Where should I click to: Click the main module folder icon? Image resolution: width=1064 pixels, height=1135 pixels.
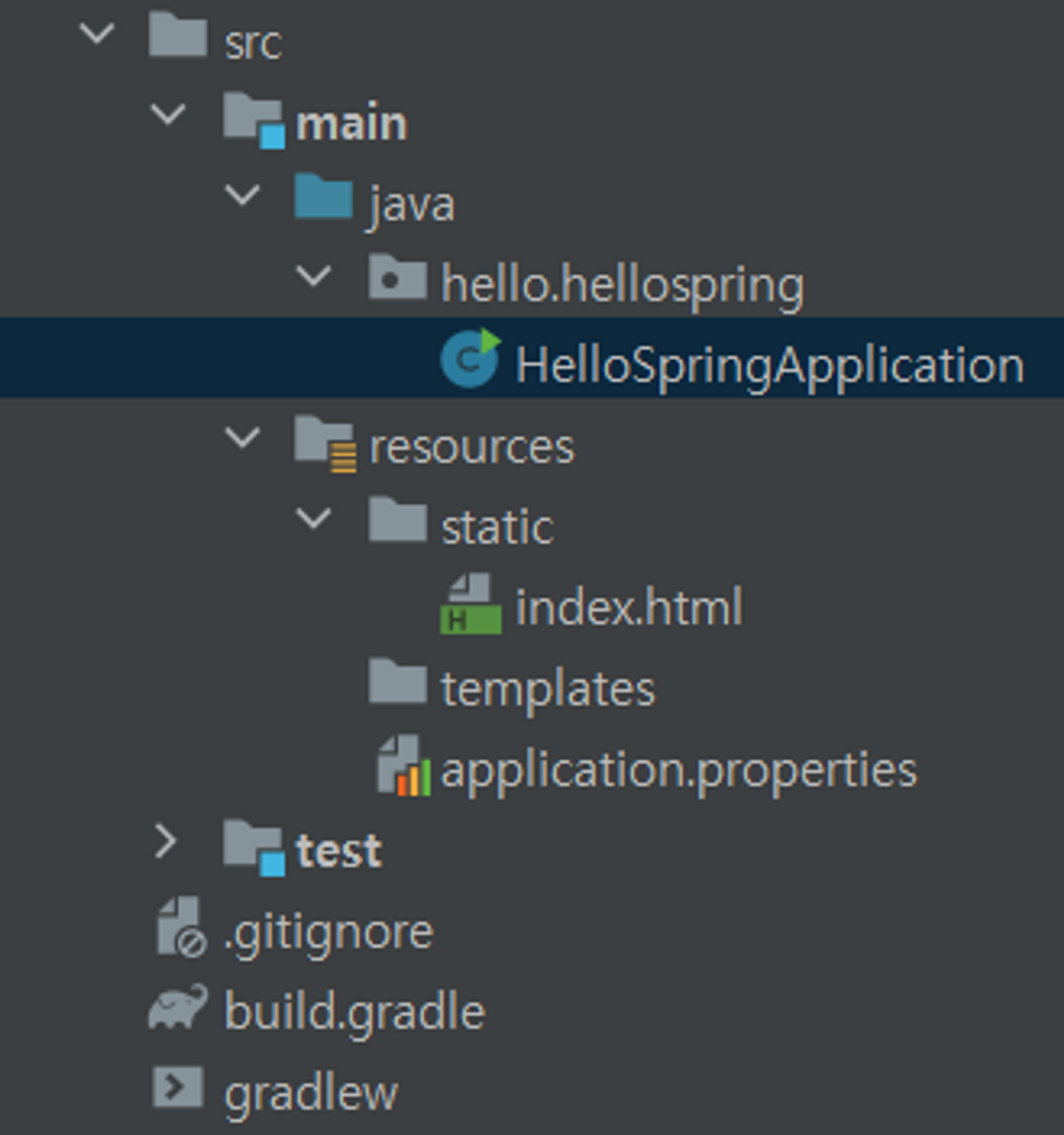pos(253,120)
